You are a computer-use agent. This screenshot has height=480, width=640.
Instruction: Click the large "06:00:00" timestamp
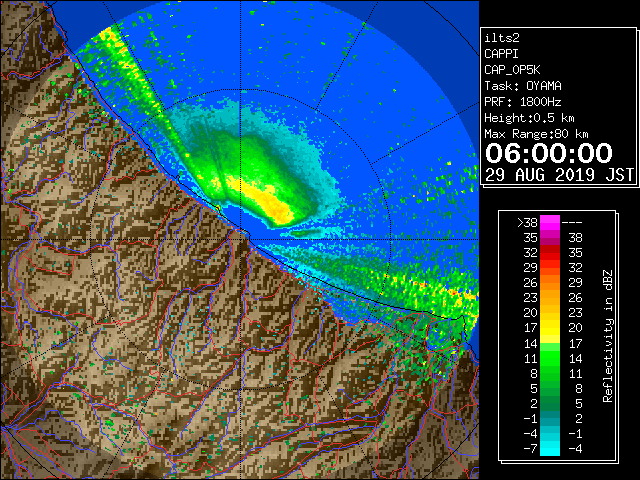coord(549,153)
